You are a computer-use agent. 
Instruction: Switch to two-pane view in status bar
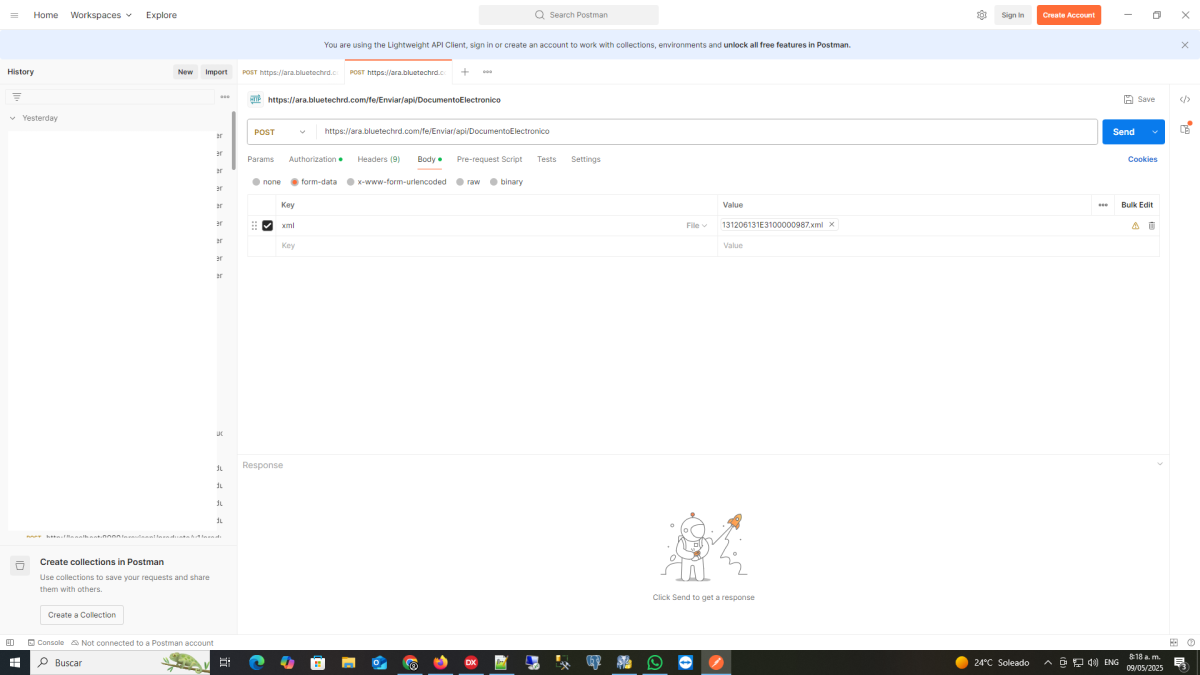(x=1174, y=642)
